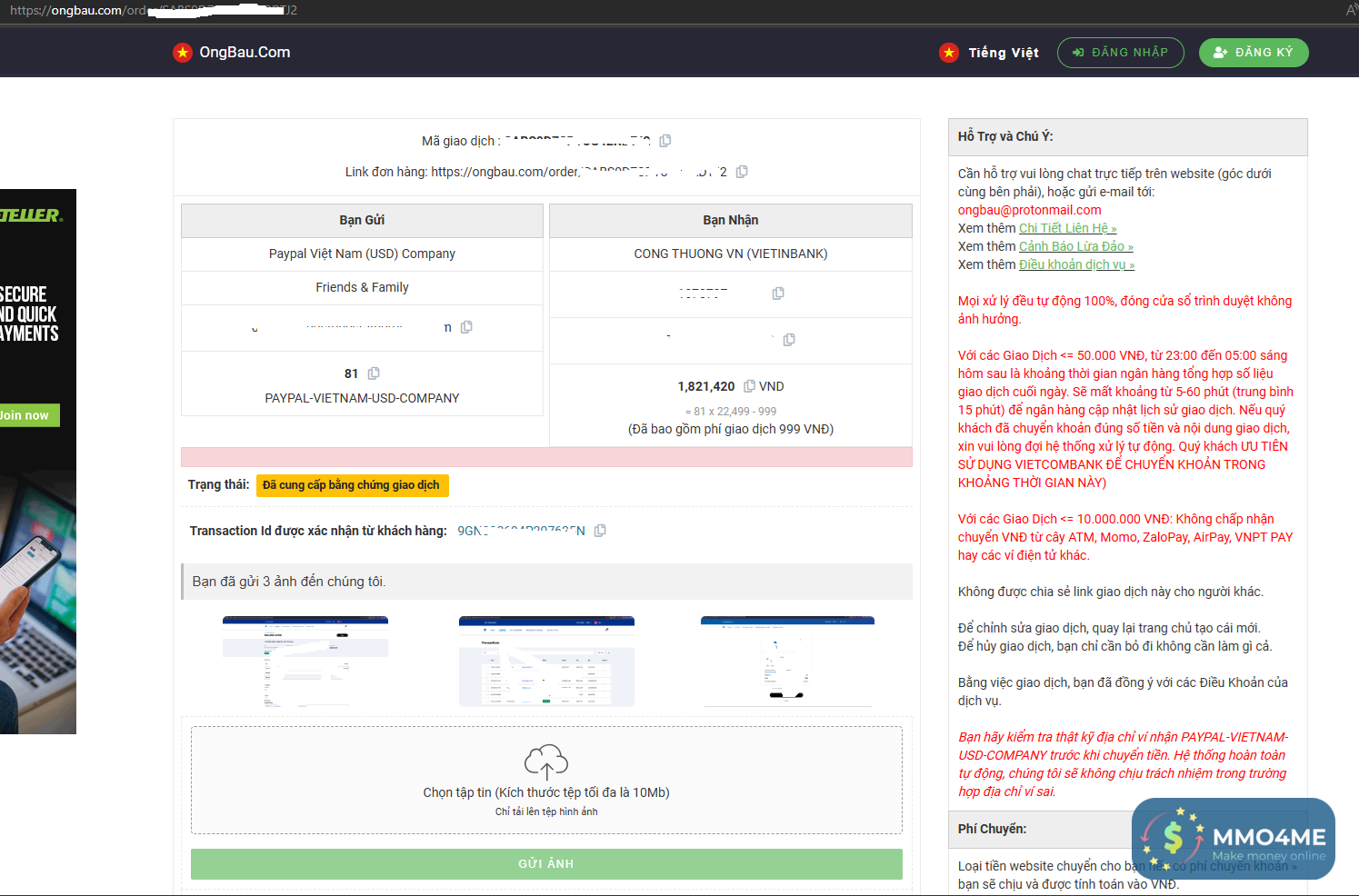Click the Hỗ Trợ và Chú Ý heading
The height and width of the screenshot is (896, 1359).
pos(1005,136)
